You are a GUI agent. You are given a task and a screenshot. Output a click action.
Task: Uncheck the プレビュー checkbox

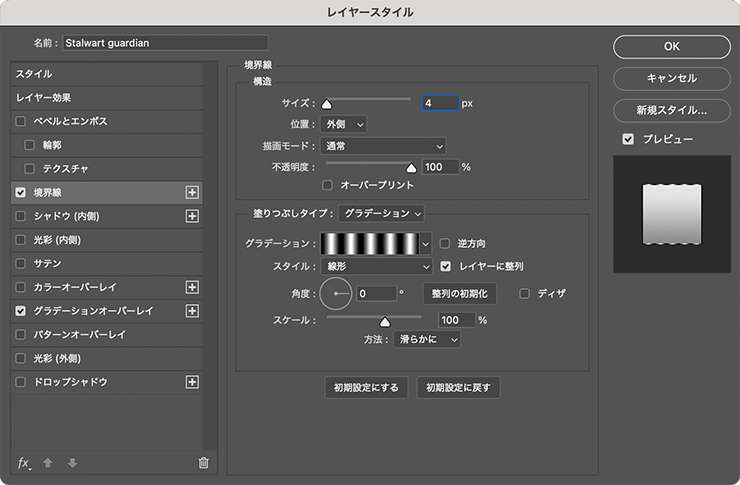[628, 139]
